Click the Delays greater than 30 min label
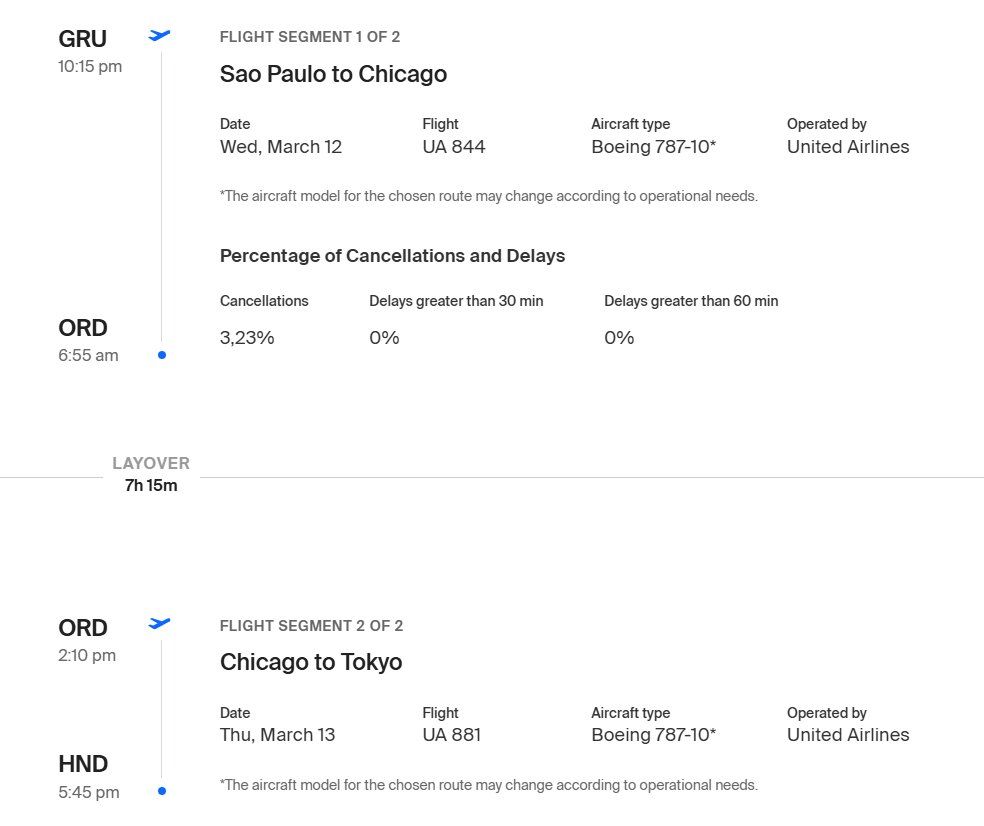 456,301
